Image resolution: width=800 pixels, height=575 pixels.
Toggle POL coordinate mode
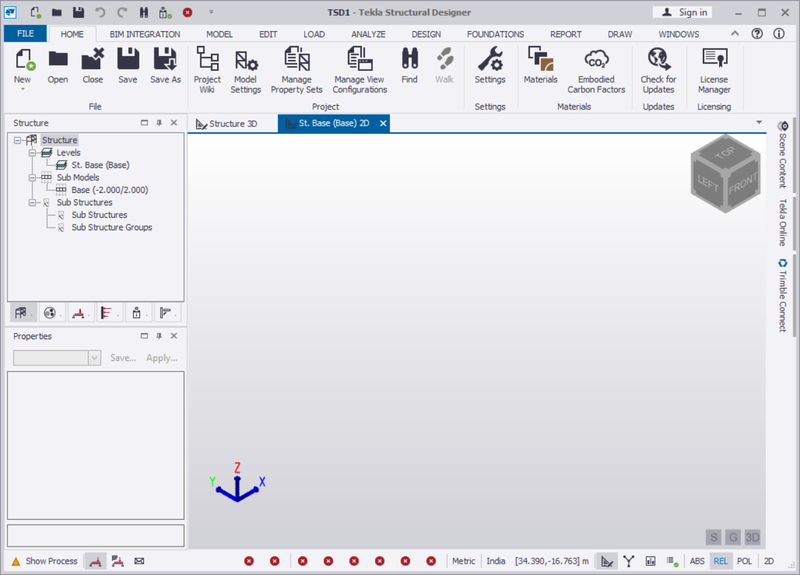point(744,561)
